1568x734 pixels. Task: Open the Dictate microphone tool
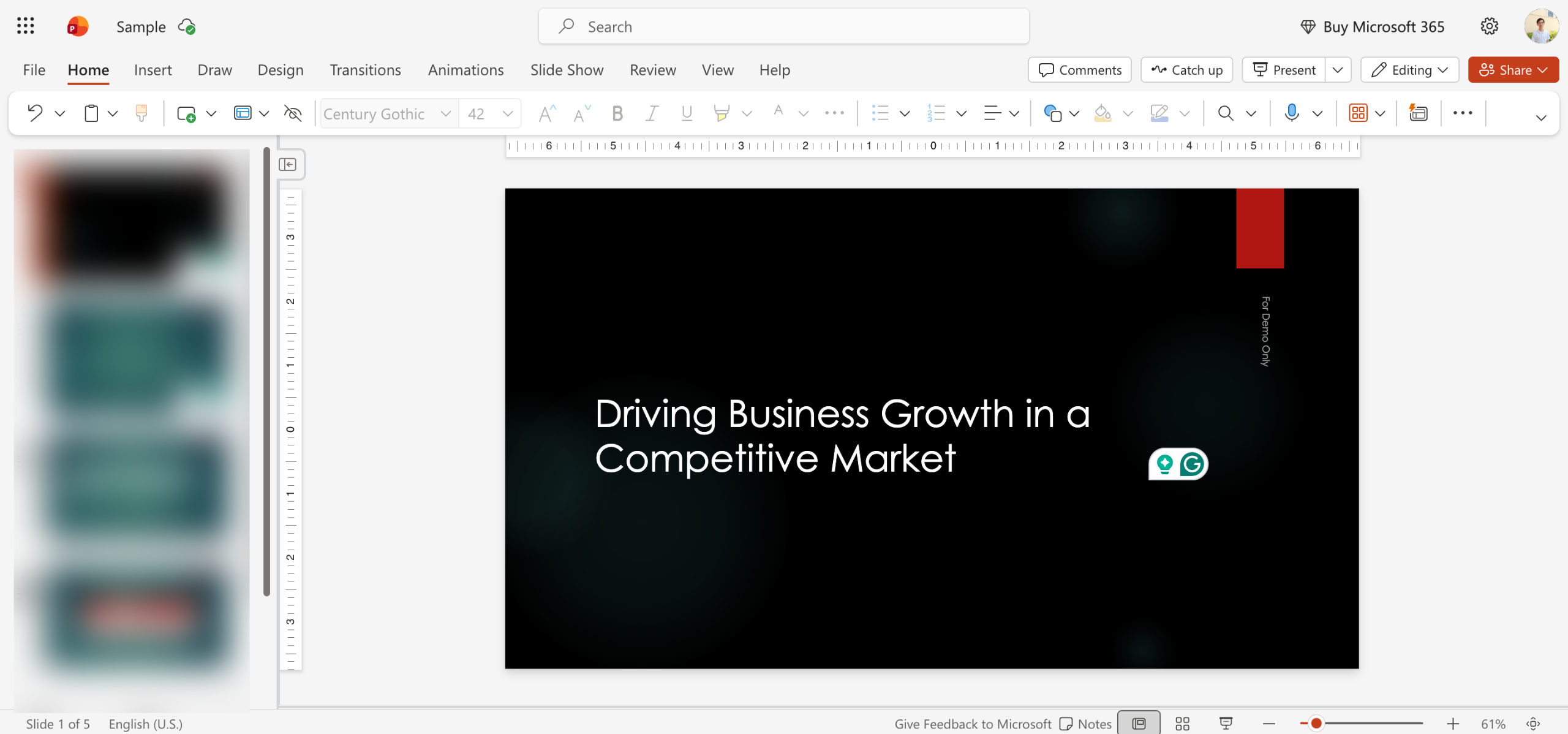click(1292, 113)
